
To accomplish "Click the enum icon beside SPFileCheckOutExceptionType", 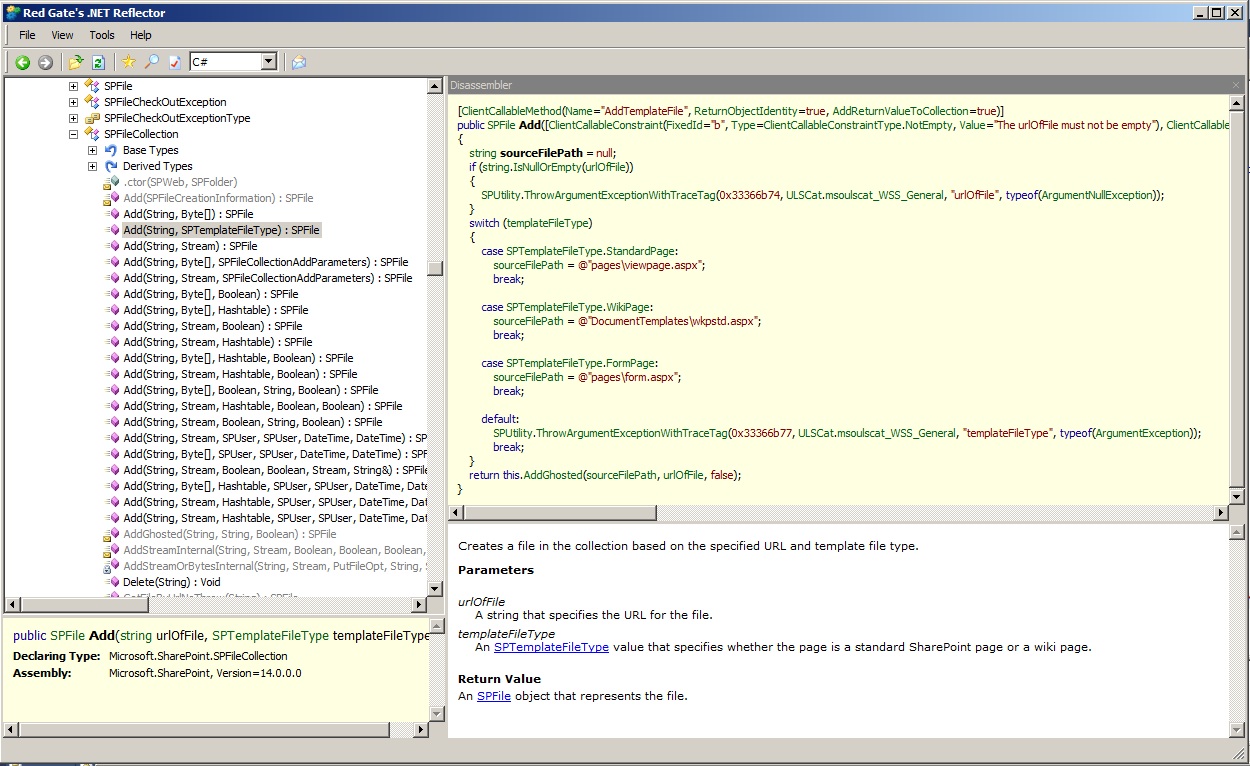I will pos(92,118).
